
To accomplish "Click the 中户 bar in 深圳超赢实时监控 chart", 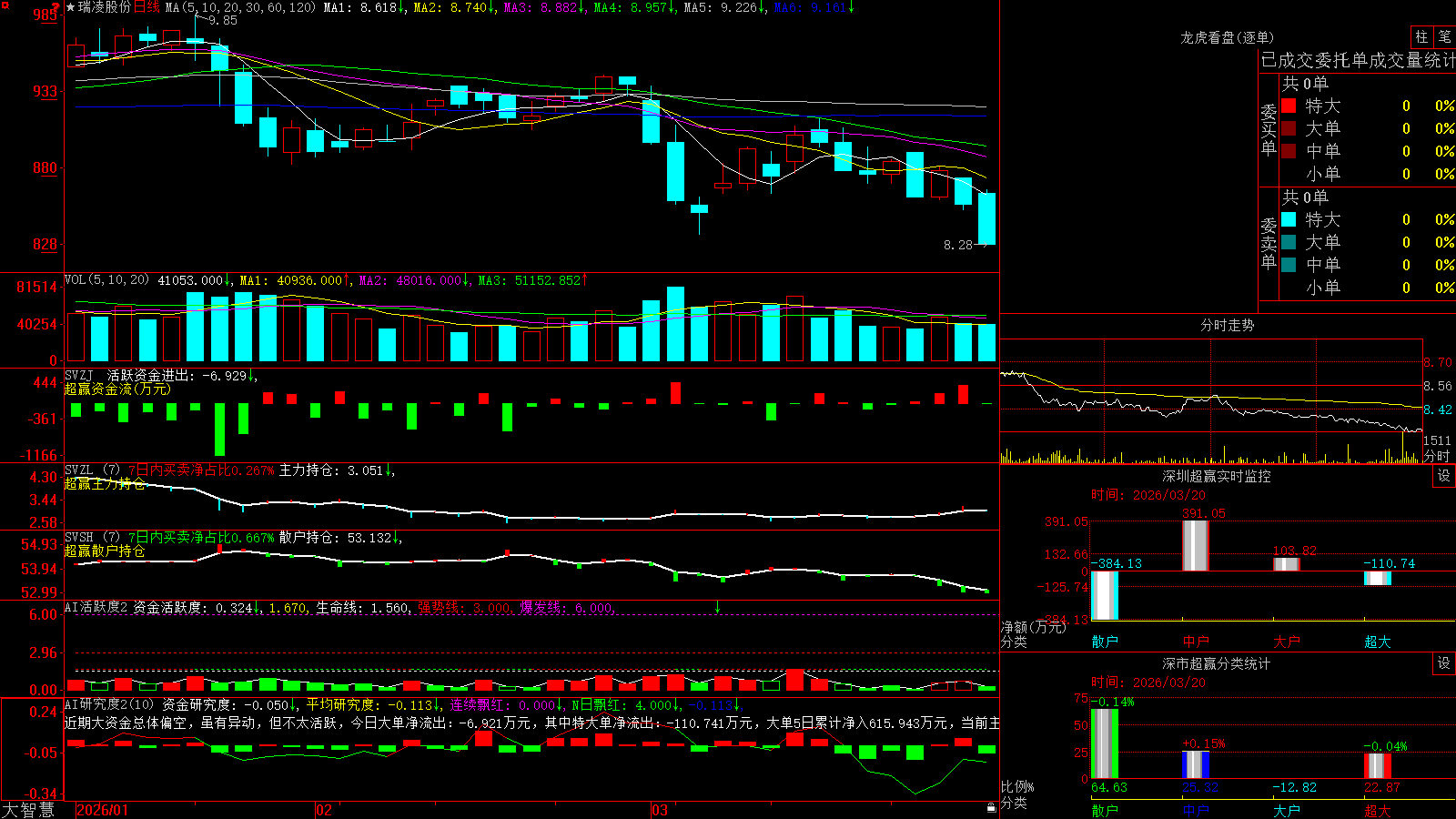I will [x=1195, y=546].
